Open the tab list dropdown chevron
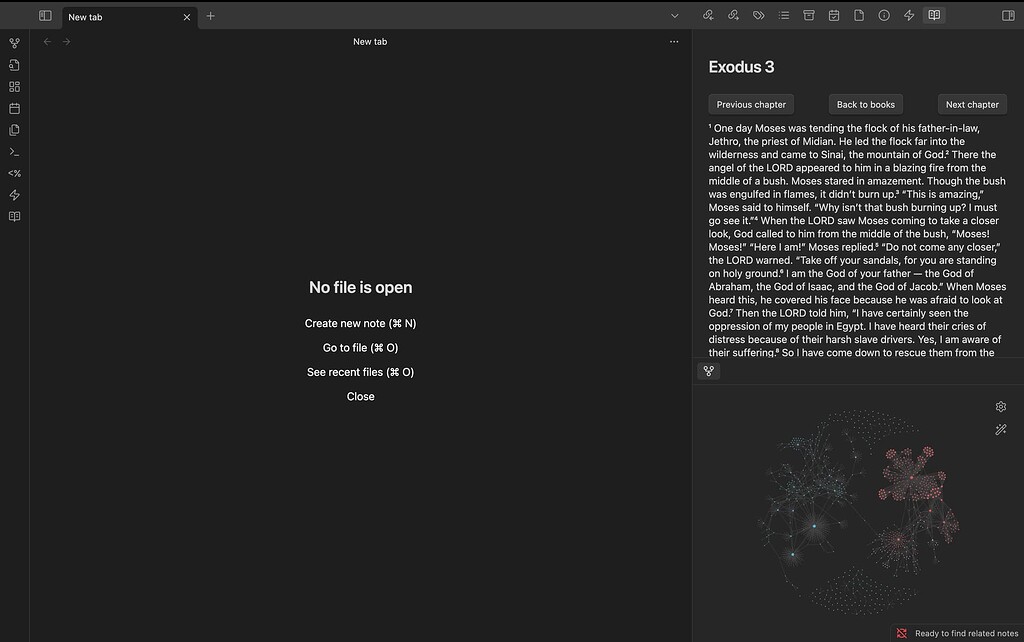 (675, 15)
